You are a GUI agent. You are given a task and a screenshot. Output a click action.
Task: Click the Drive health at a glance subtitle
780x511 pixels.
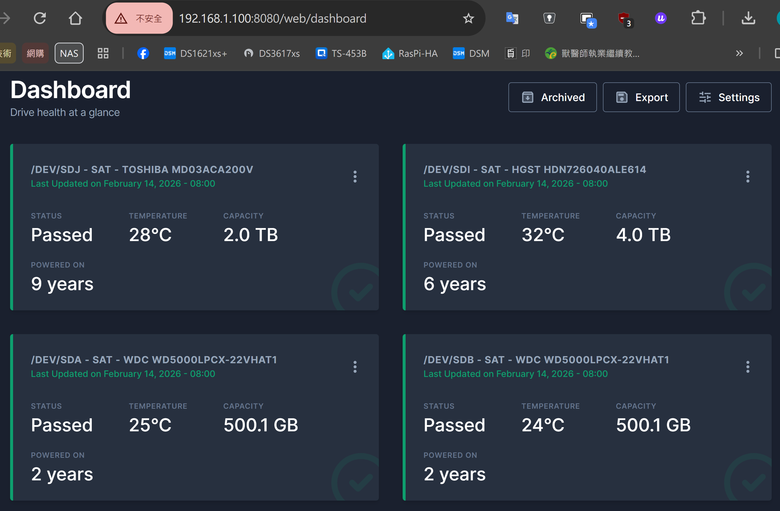click(x=65, y=112)
